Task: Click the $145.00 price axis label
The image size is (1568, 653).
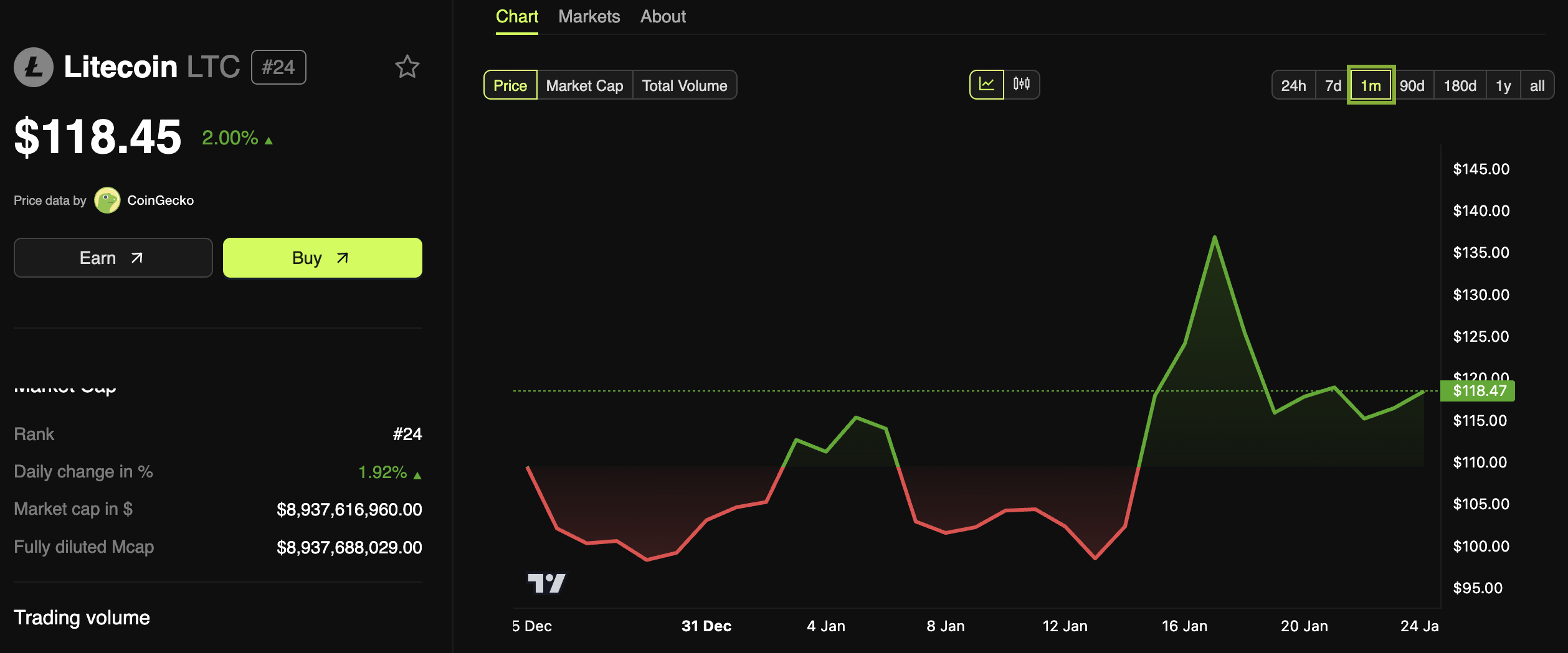Action: pyautogui.click(x=1481, y=169)
